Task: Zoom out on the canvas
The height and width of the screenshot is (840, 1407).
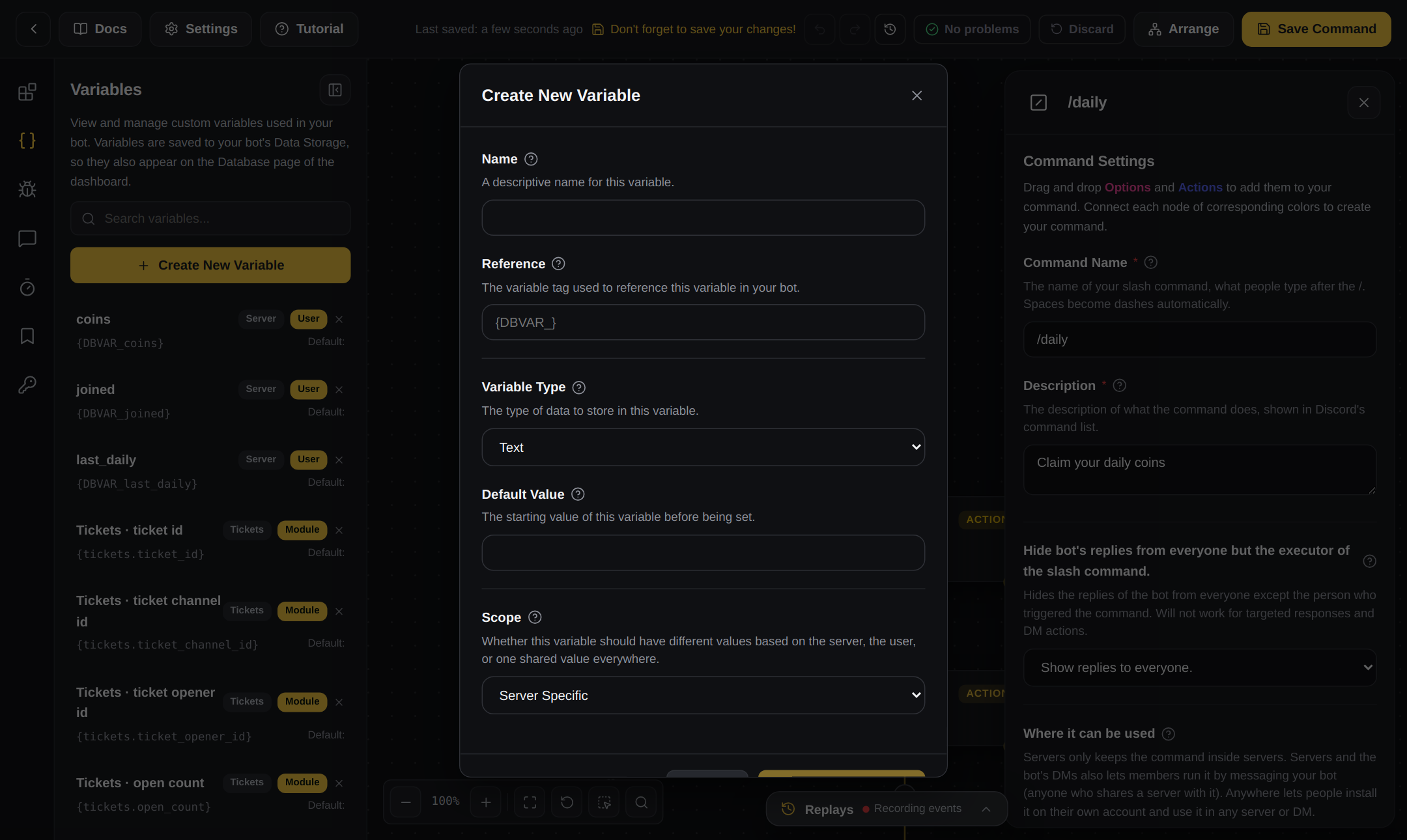Action: (405, 802)
